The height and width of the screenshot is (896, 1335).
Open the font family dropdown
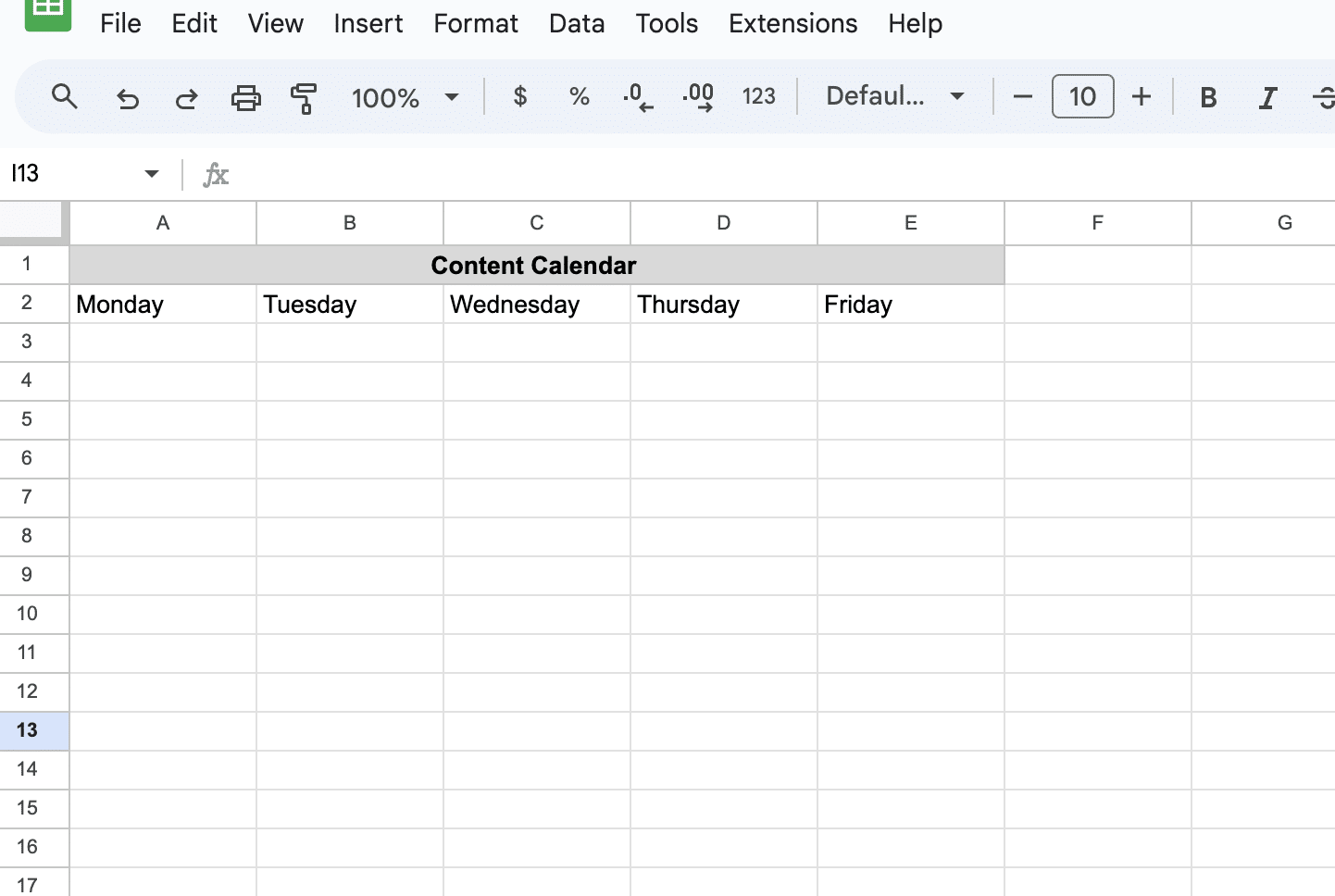click(895, 96)
